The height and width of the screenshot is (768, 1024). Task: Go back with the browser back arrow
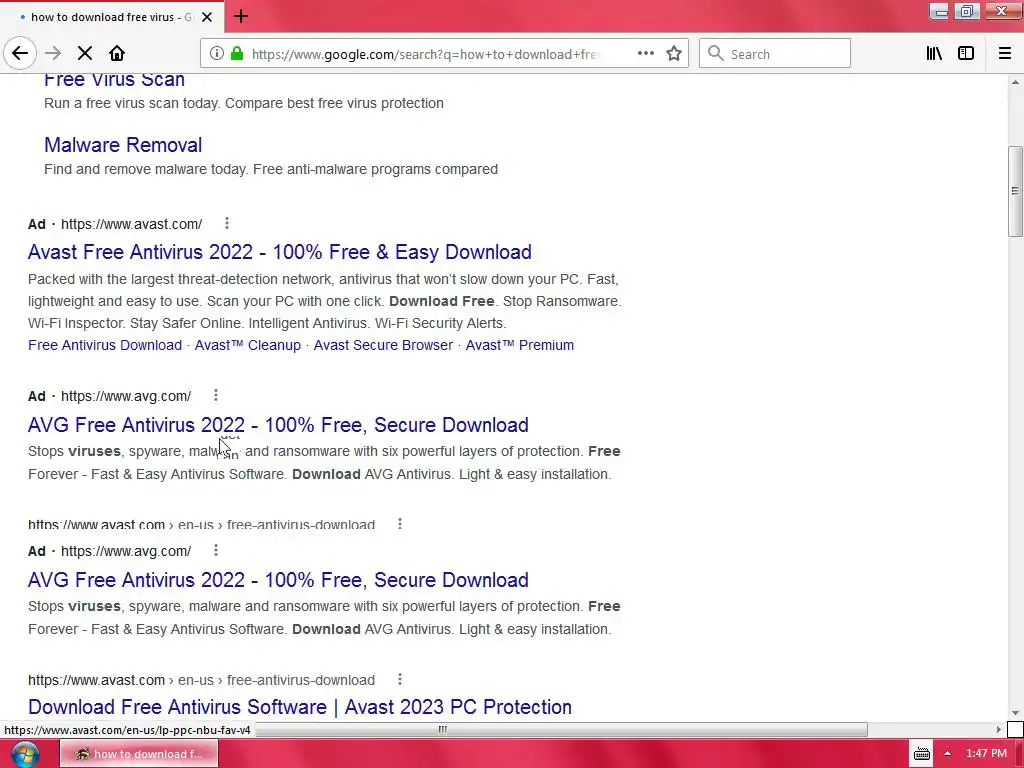20,54
